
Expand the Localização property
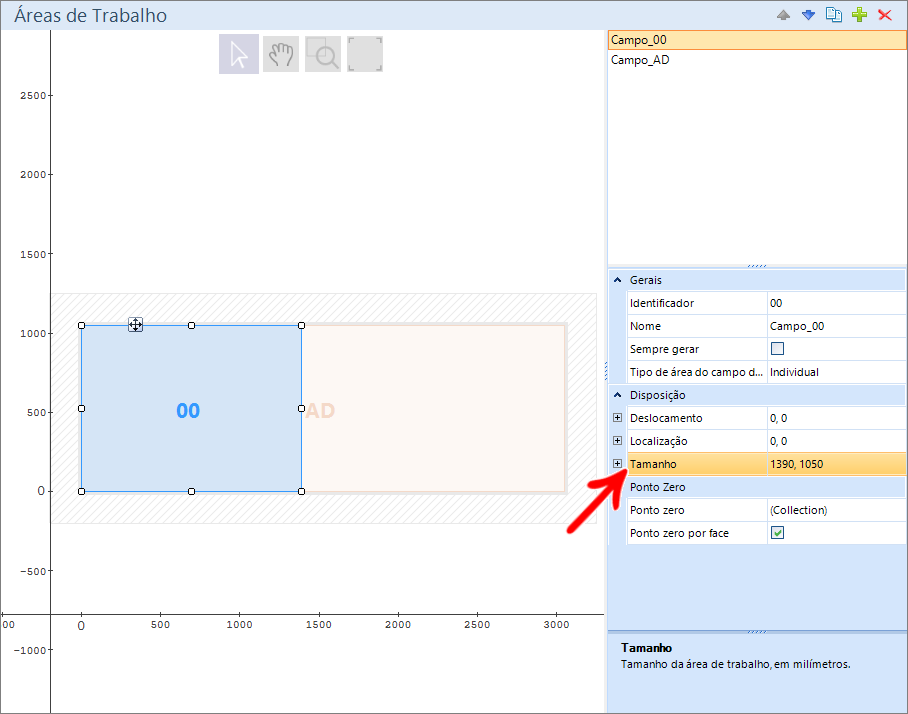tap(617, 441)
